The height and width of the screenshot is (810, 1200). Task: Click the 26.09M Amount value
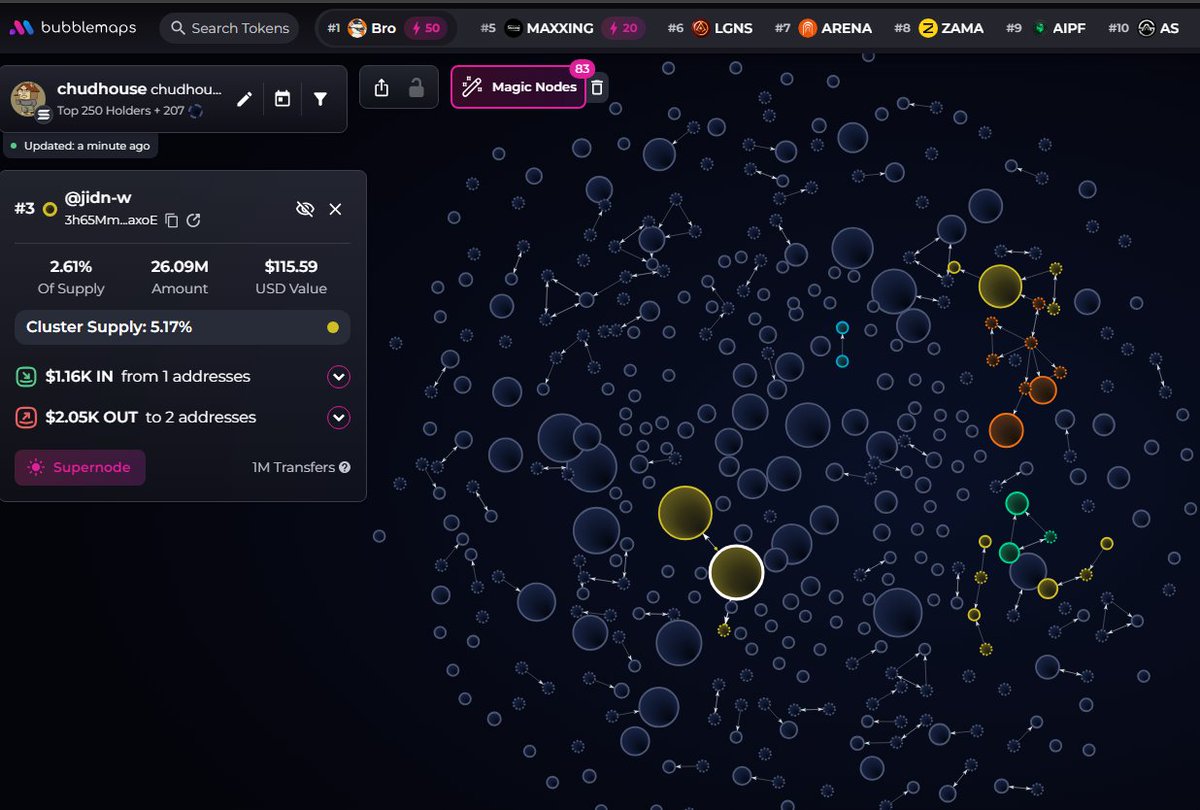click(x=180, y=267)
